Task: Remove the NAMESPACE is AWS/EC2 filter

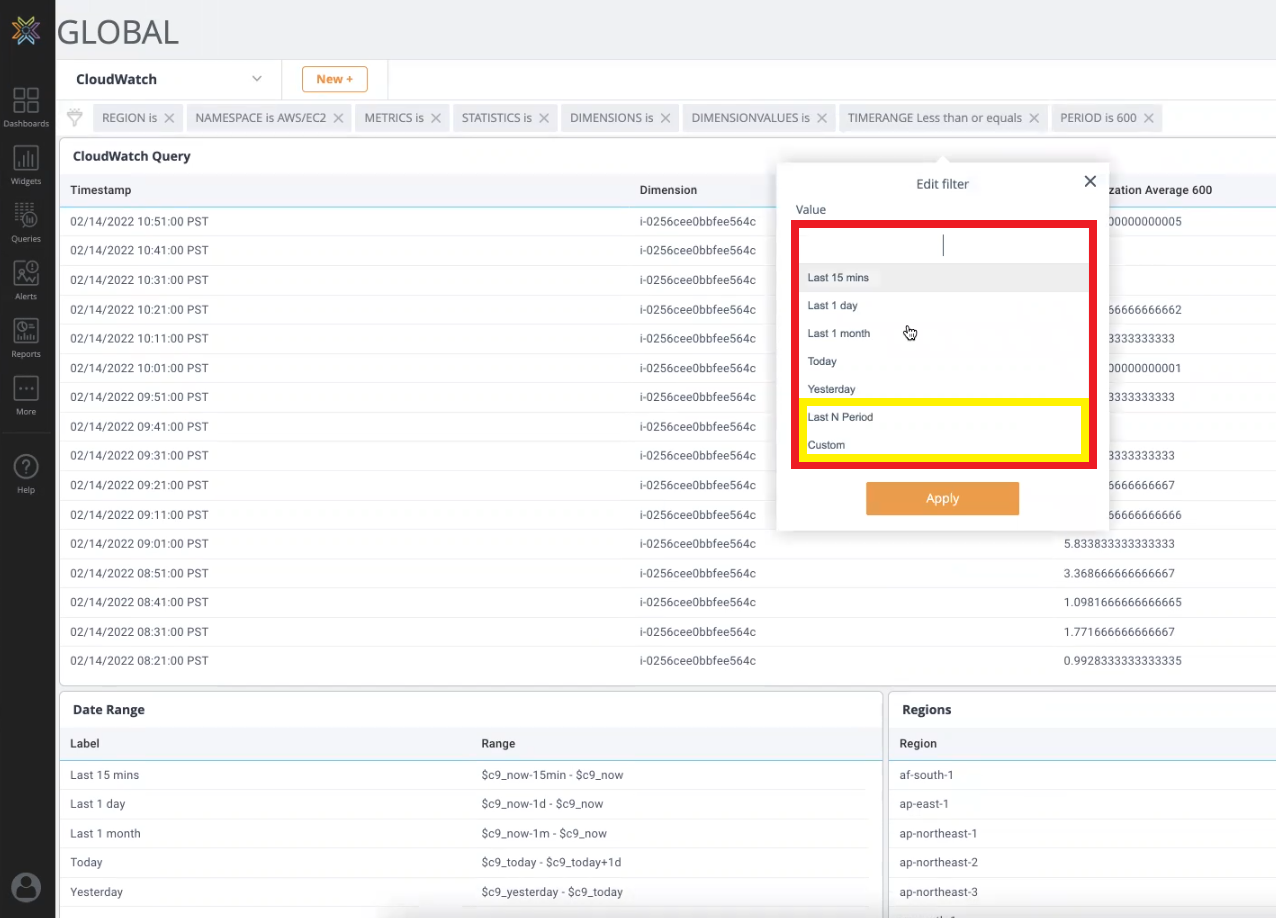Action: [x=338, y=118]
